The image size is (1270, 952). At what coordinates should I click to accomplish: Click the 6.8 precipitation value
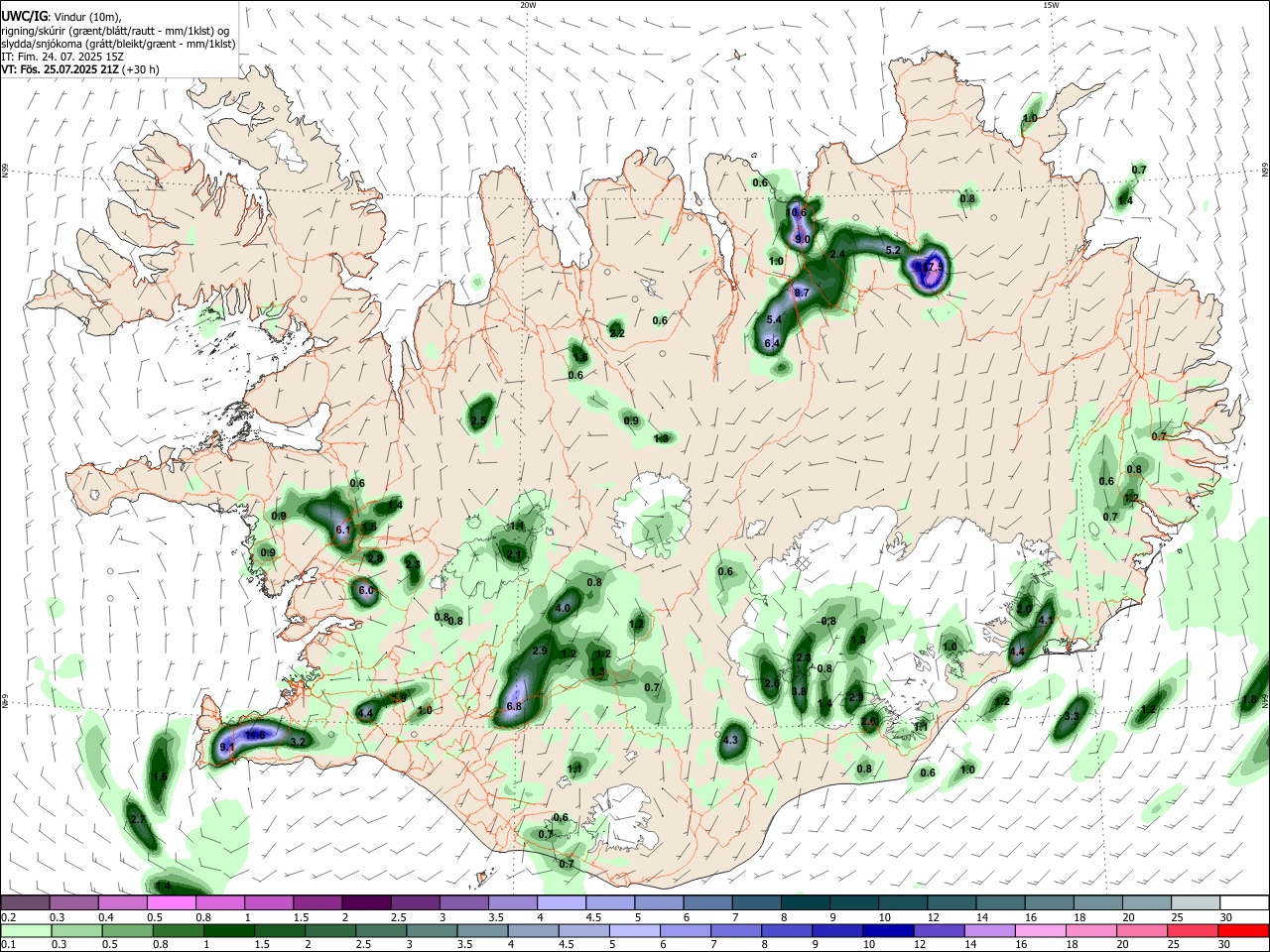pyautogui.click(x=514, y=707)
